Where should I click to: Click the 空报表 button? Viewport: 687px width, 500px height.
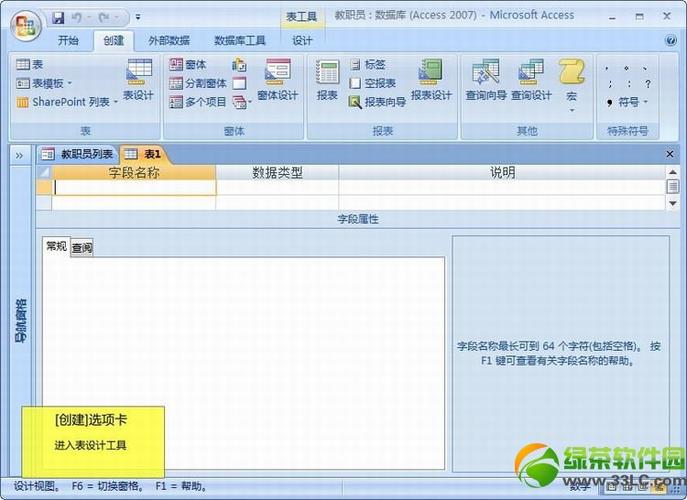pos(373,83)
